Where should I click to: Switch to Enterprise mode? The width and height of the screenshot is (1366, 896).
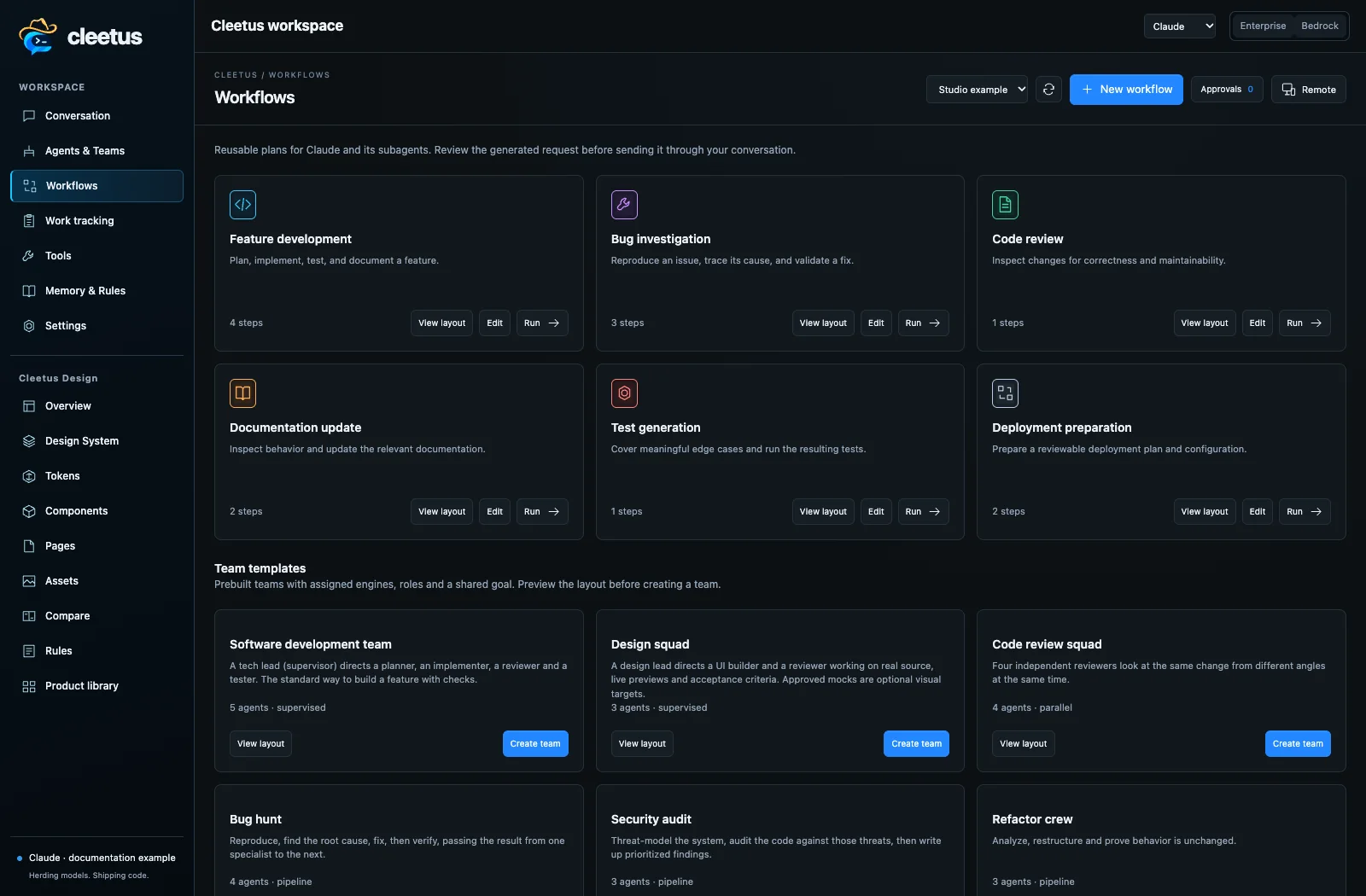(x=1263, y=26)
